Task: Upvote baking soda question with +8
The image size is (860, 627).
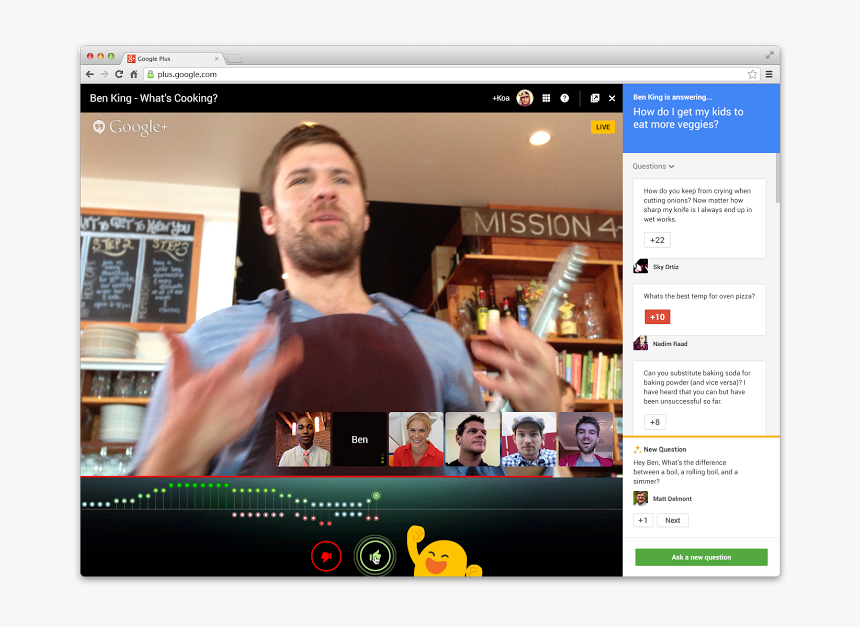Action: 655,422
